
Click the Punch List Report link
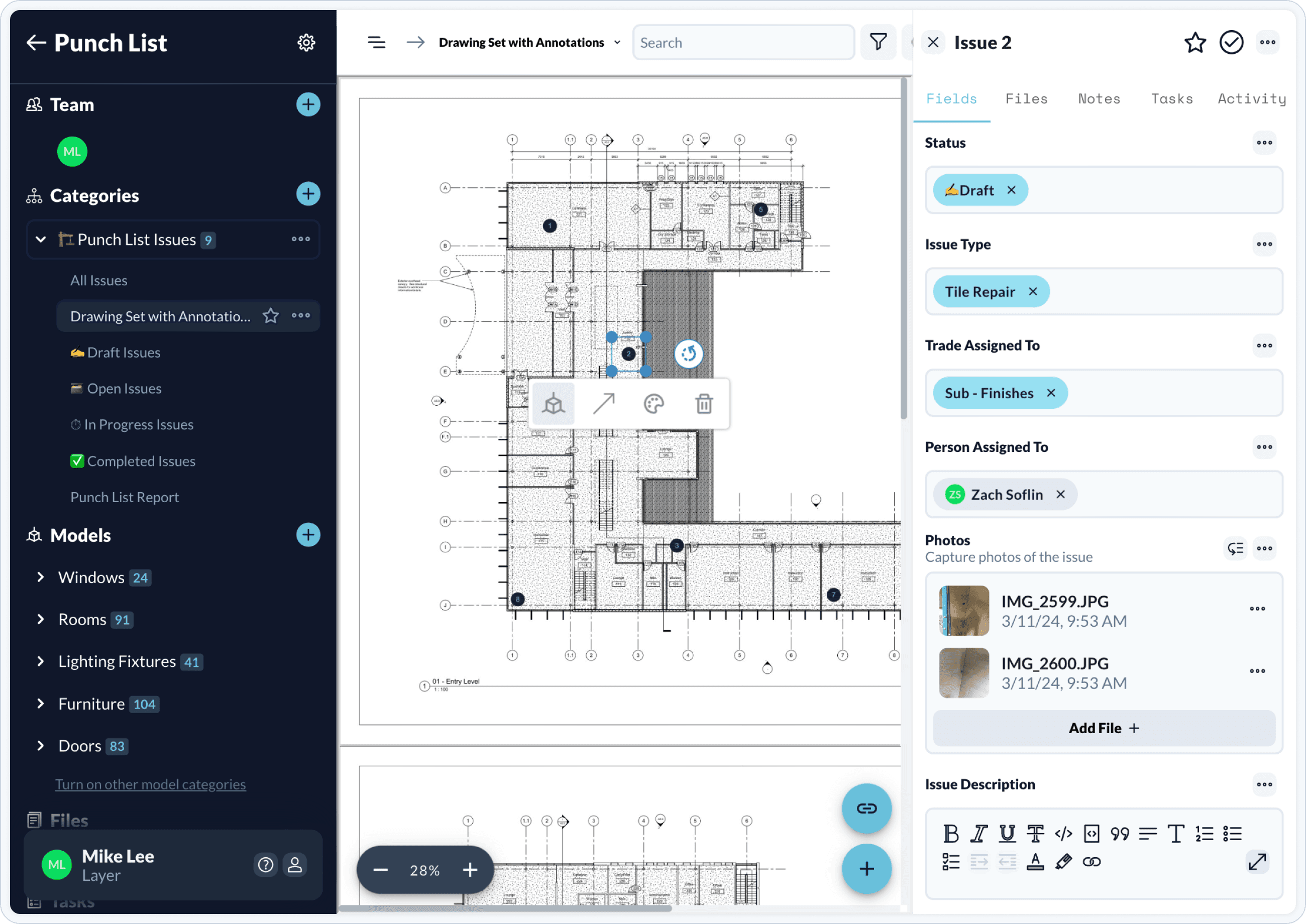click(124, 496)
